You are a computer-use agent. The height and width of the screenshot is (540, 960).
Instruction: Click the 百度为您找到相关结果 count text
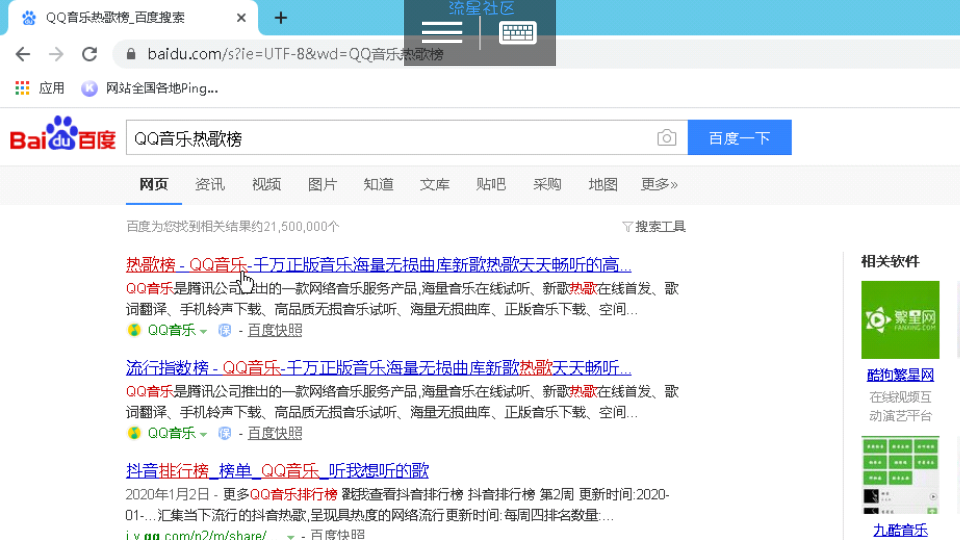(233, 227)
